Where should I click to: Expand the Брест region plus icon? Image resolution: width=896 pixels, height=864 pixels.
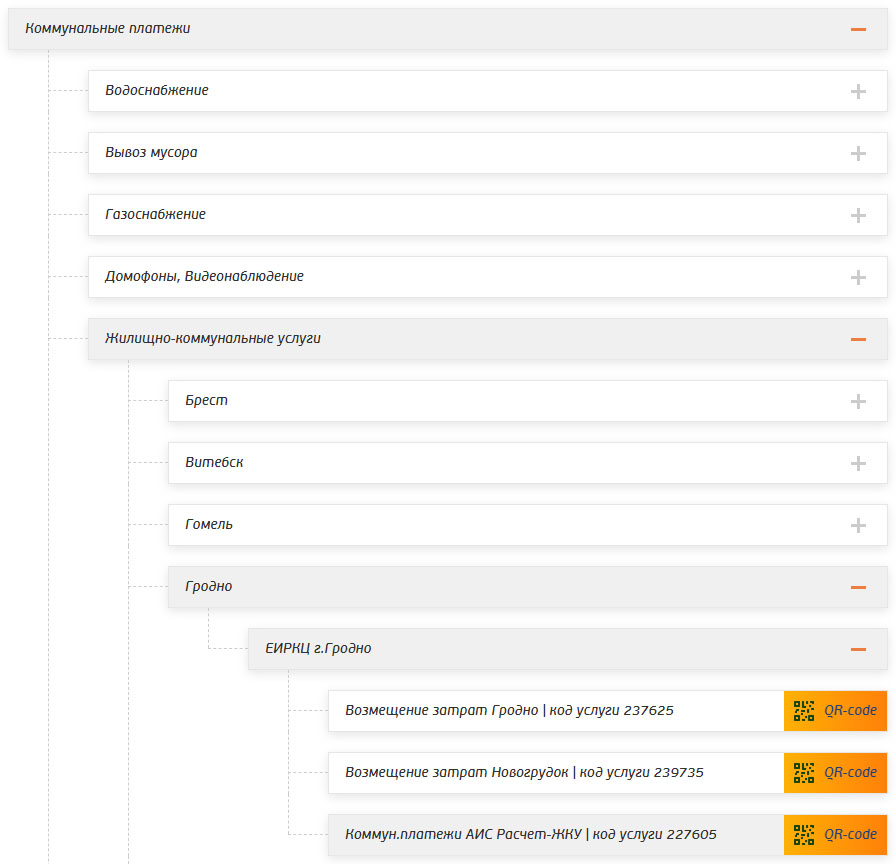858,401
